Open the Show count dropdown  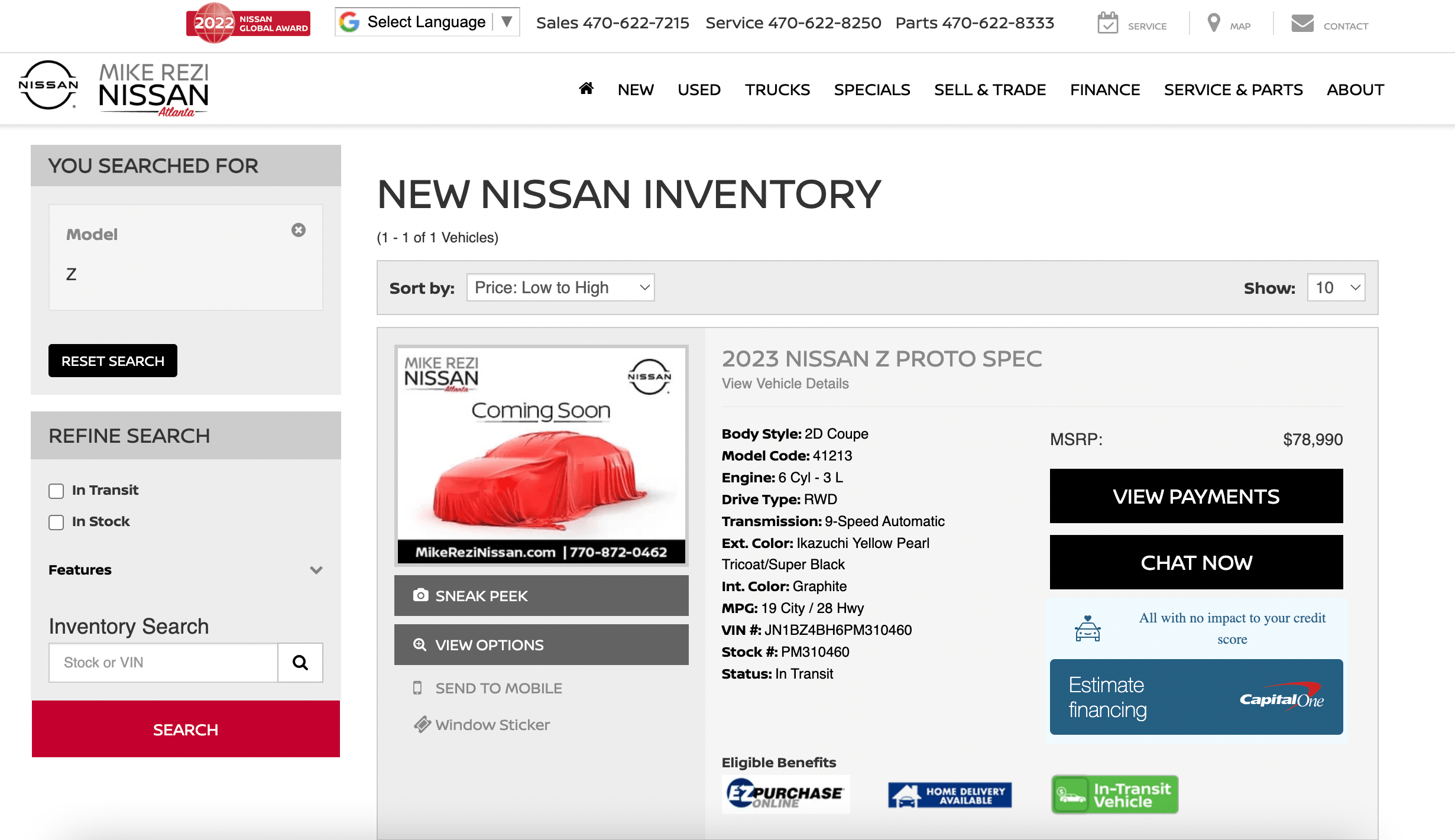(1336, 287)
